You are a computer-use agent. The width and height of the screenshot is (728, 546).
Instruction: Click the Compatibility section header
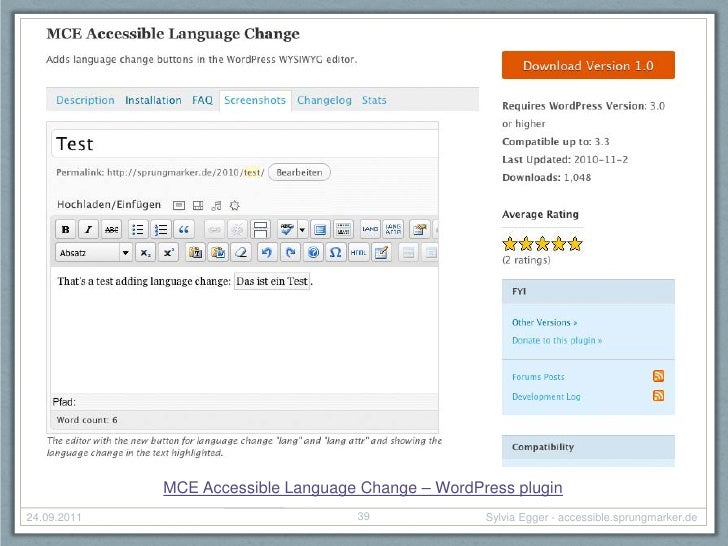tap(588, 447)
